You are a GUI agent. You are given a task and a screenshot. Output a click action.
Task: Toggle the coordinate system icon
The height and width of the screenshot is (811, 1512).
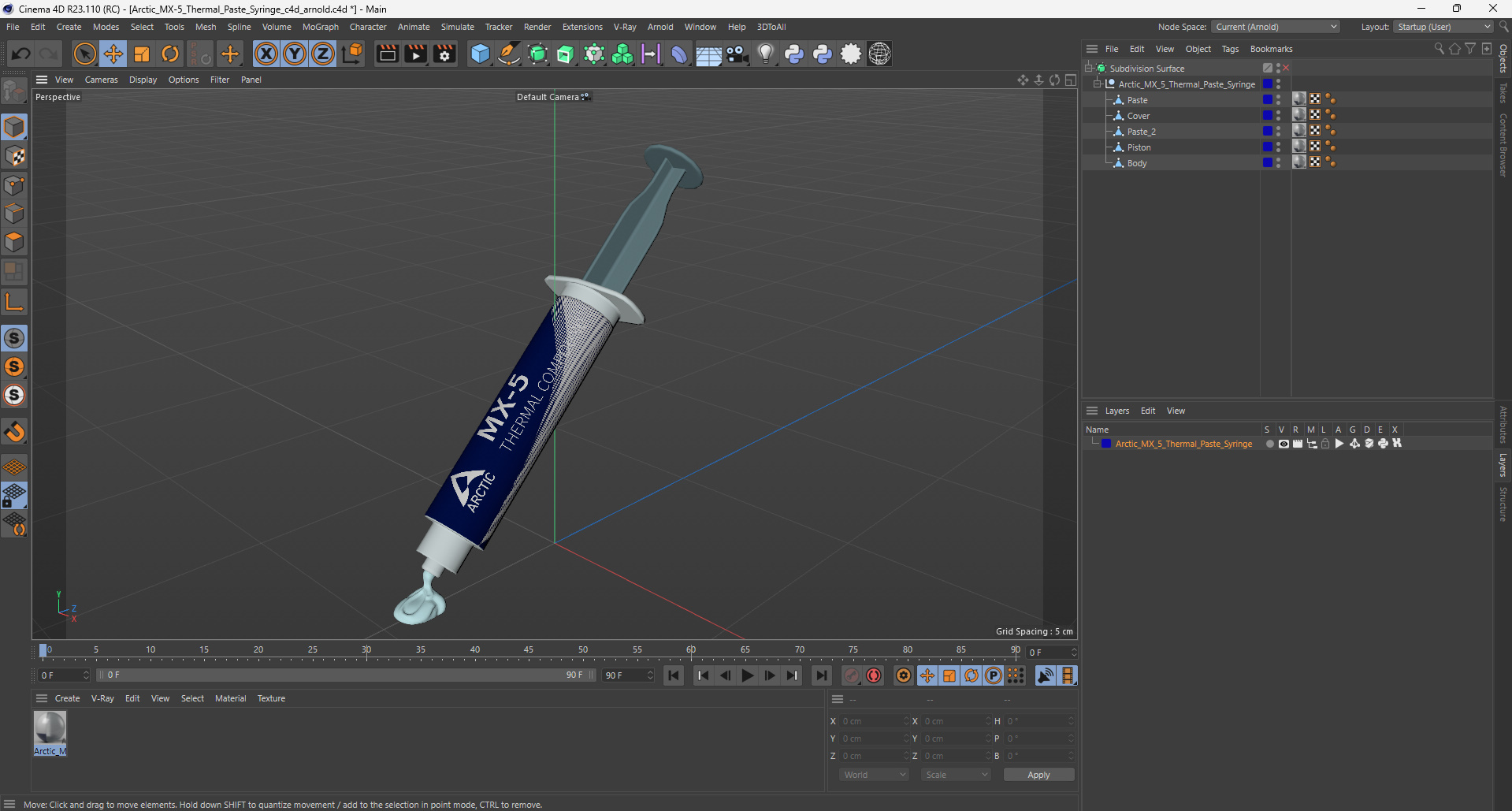pyautogui.click(x=353, y=54)
